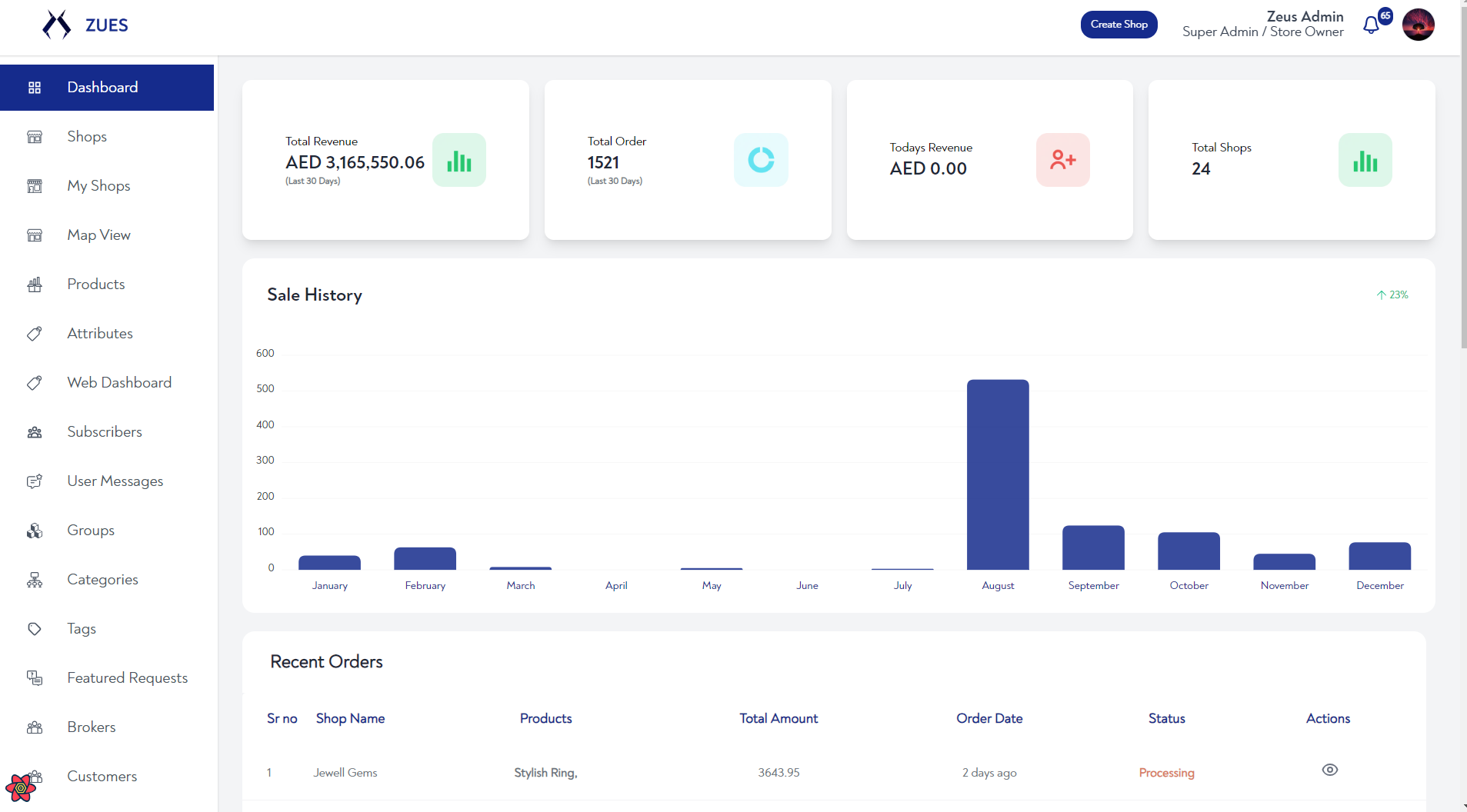
Task: Click the August bar in Sale History
Action: [998, 474]
